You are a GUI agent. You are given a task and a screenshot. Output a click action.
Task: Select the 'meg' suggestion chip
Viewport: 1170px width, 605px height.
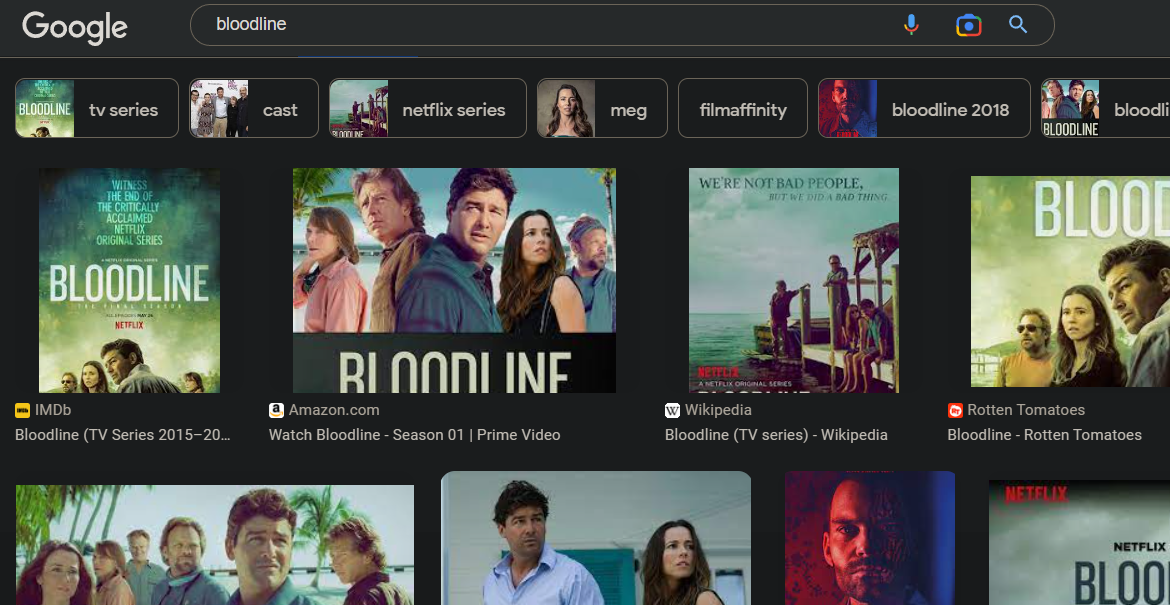click(x=602, y=108)
